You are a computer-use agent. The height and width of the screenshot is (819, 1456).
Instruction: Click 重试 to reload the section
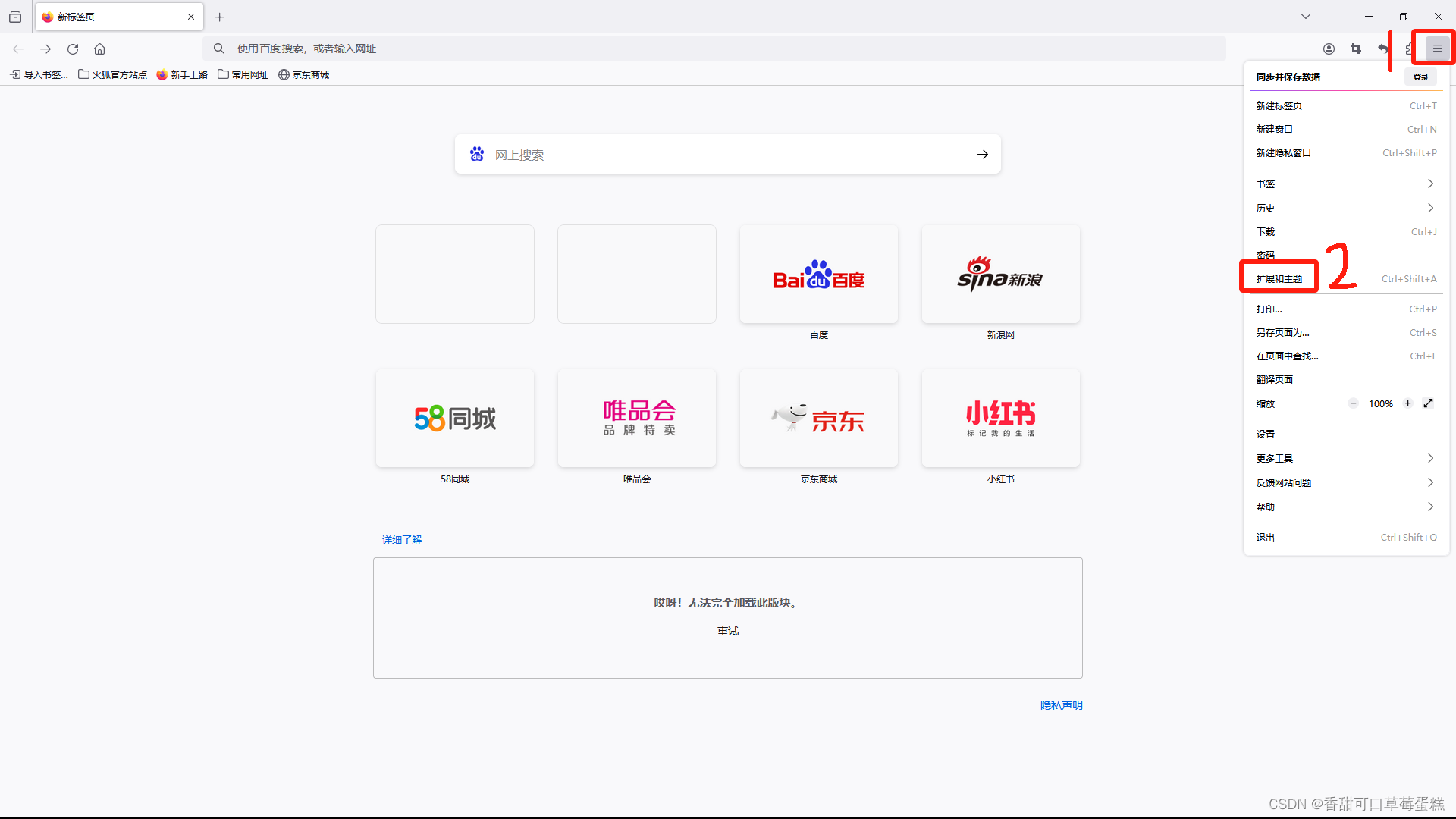click(728, 631)
